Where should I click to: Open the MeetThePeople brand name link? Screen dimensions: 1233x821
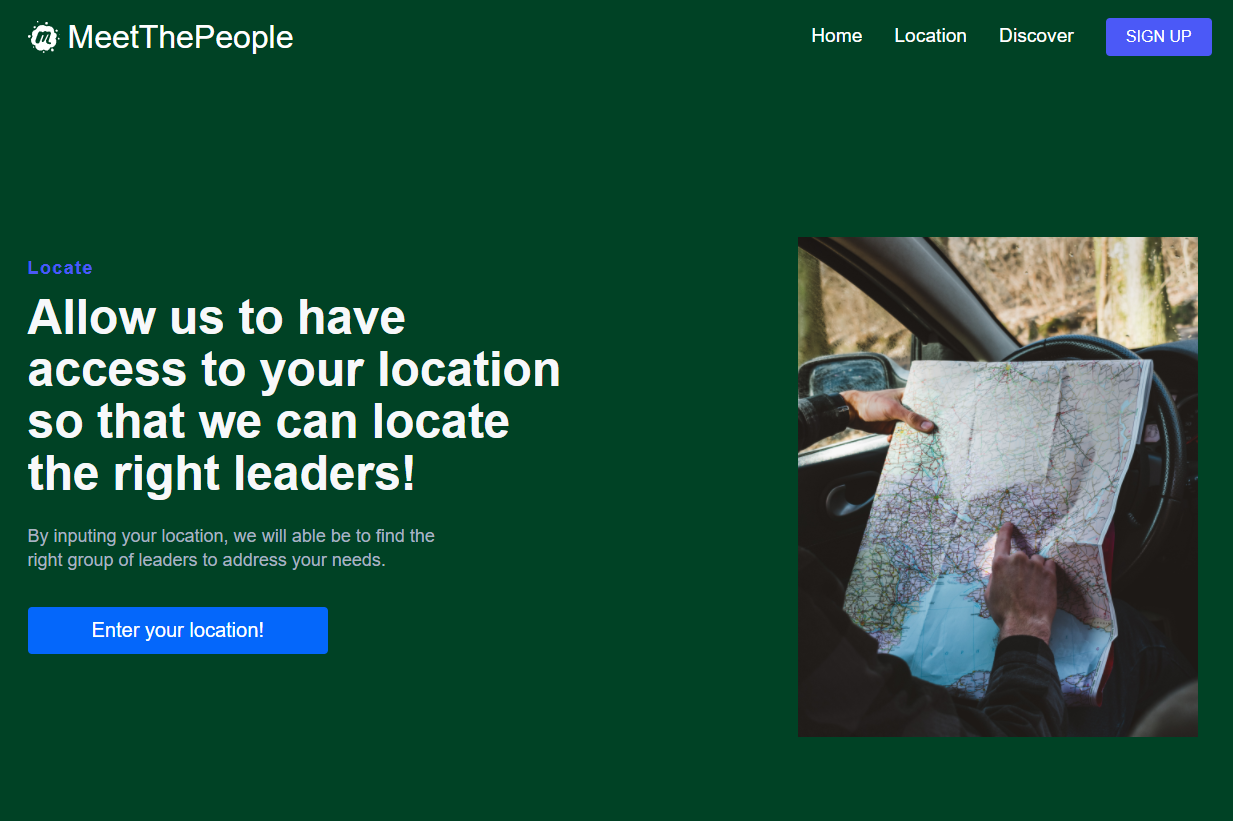(x=180, y=37)
